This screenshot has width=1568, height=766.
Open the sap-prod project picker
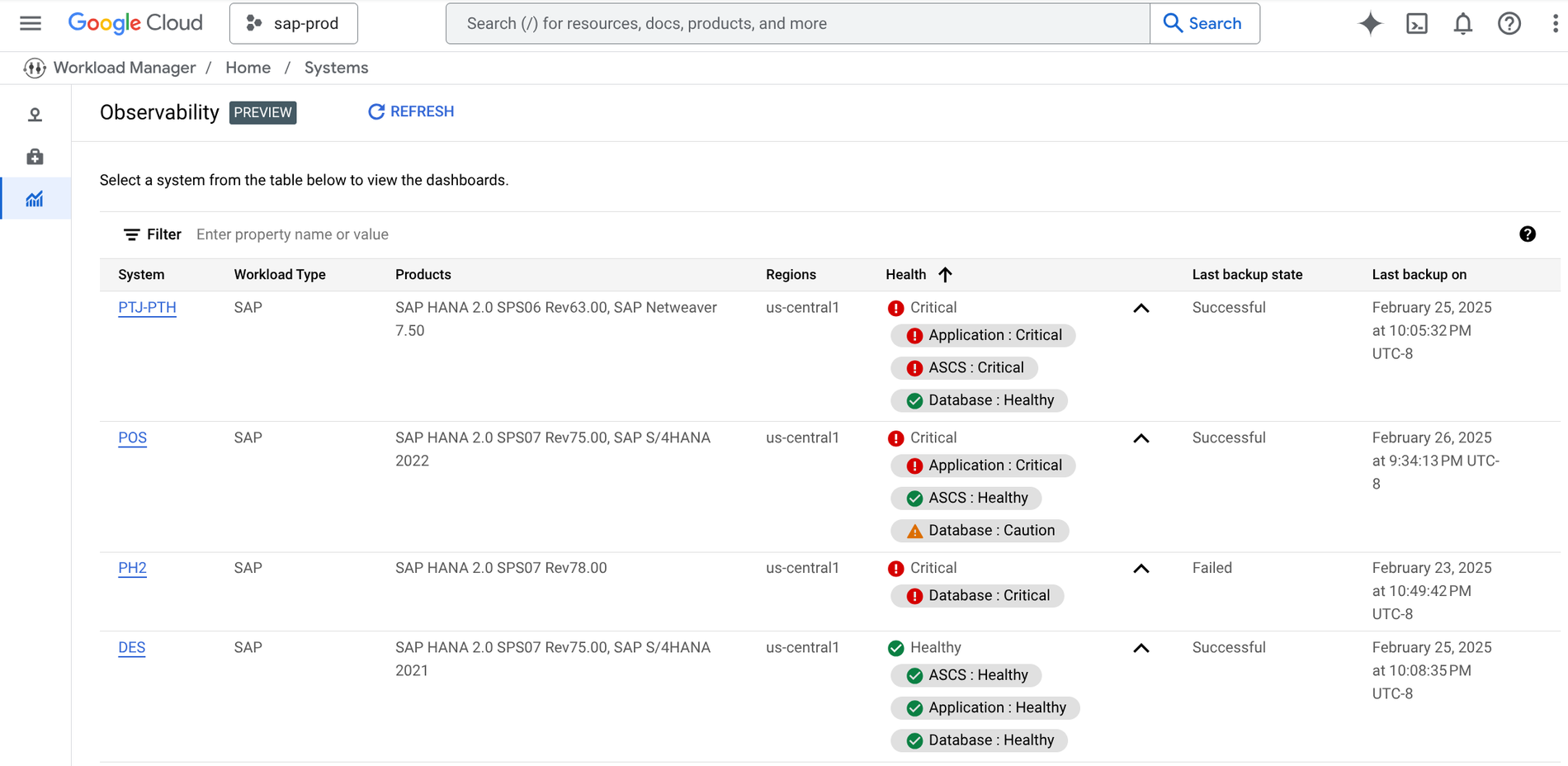coord(294,23)
